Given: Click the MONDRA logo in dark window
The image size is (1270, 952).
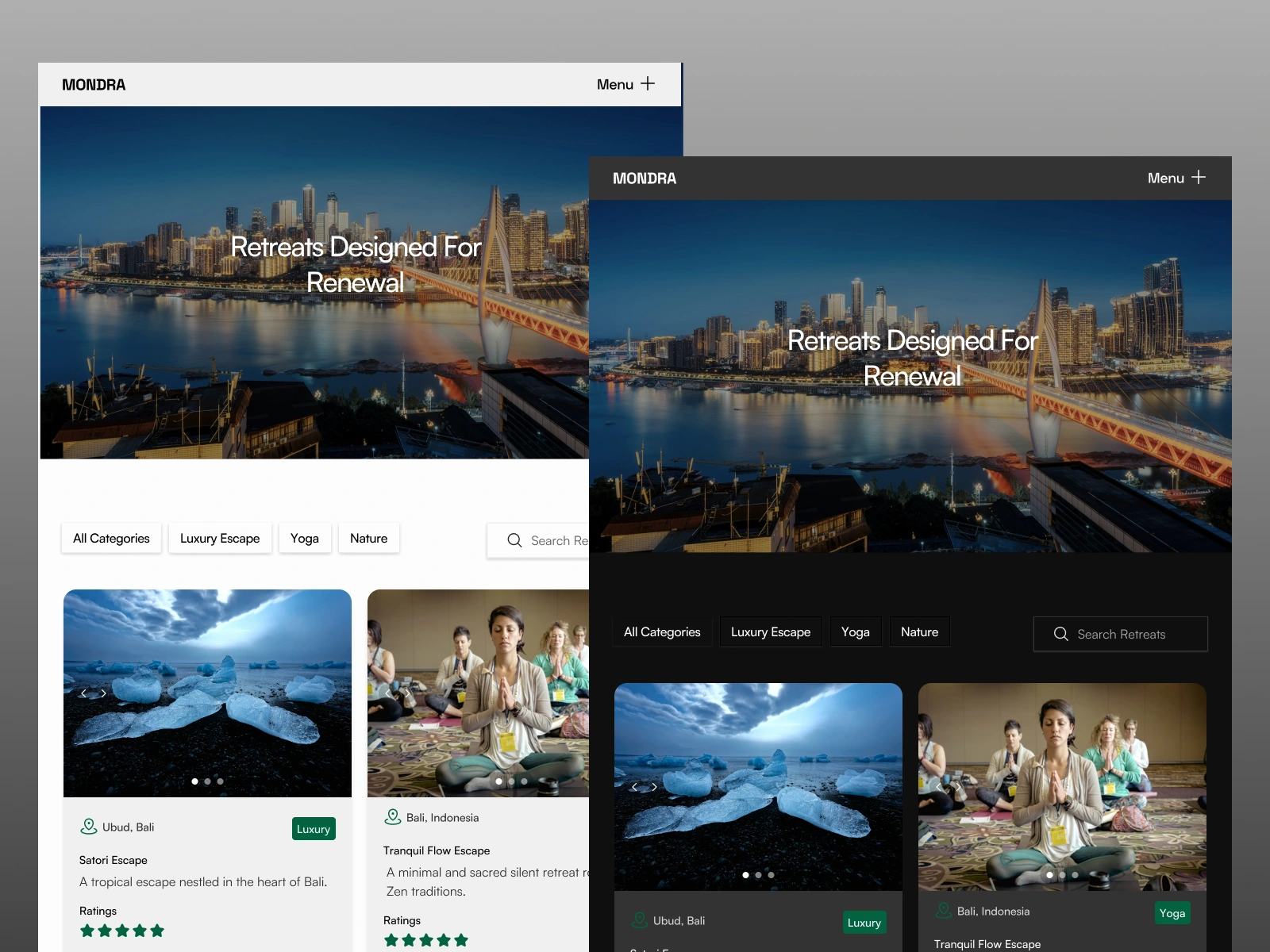Looking at the screenshot, I should 645,178.
